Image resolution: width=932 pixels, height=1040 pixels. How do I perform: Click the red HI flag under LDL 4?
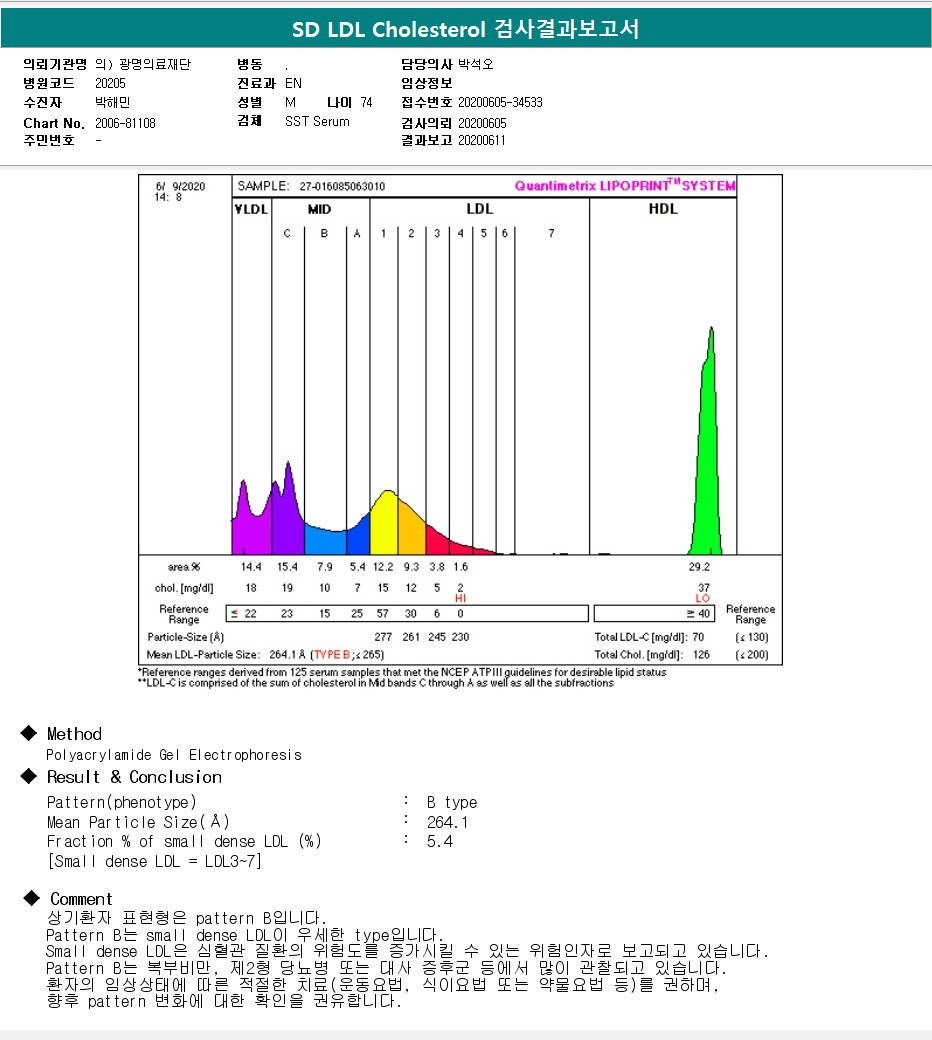point(460,598)
